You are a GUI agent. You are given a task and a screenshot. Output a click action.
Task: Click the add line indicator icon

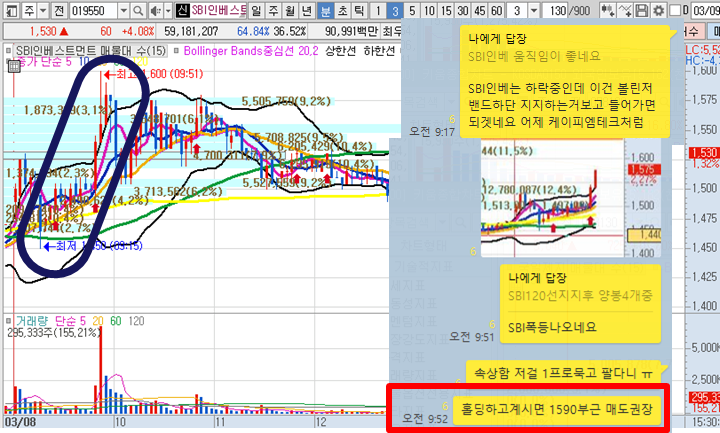click(625, 10)
